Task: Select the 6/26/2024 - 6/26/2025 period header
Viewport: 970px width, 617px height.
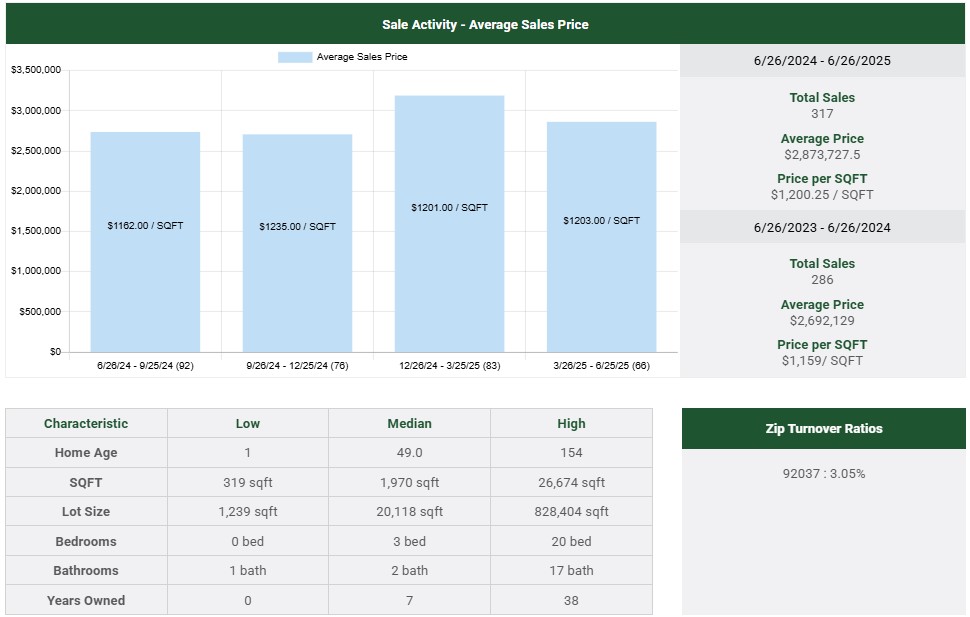Action: tap(822, 61)
